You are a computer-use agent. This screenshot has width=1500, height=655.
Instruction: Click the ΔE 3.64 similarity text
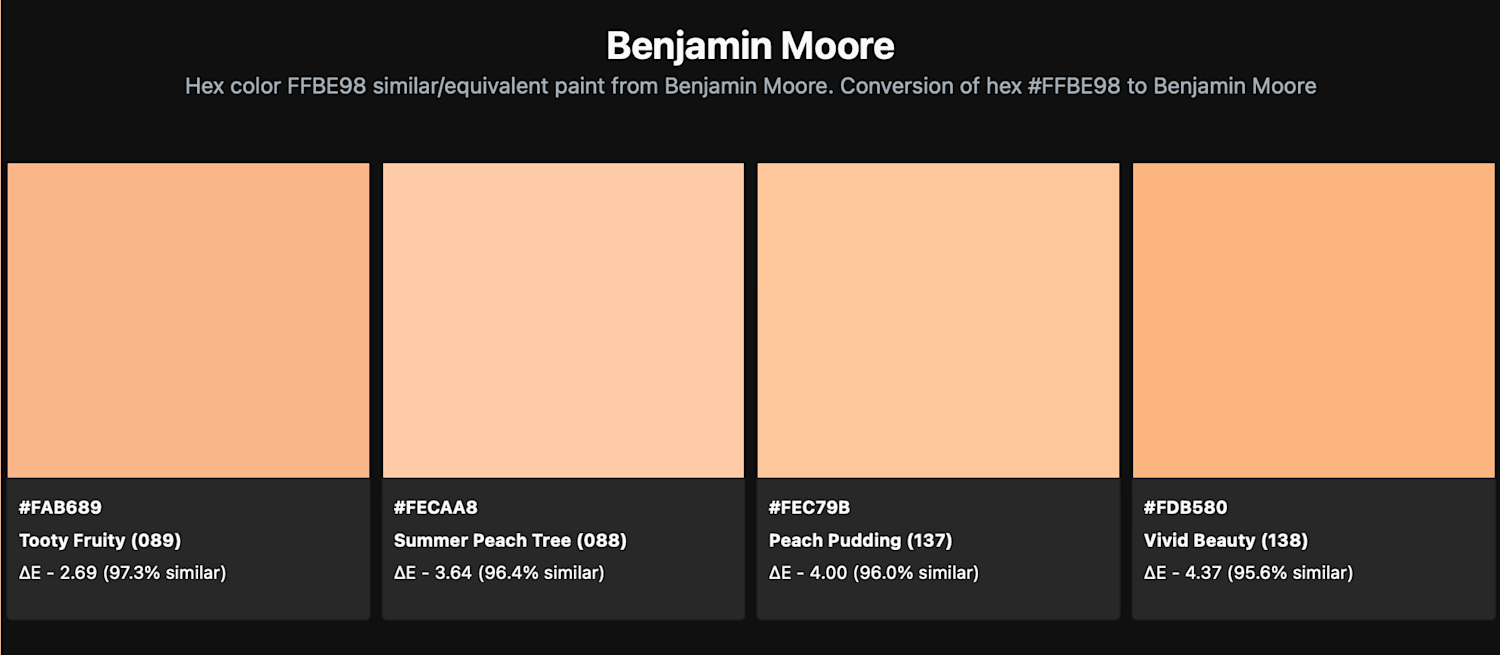tap(499, 573)
